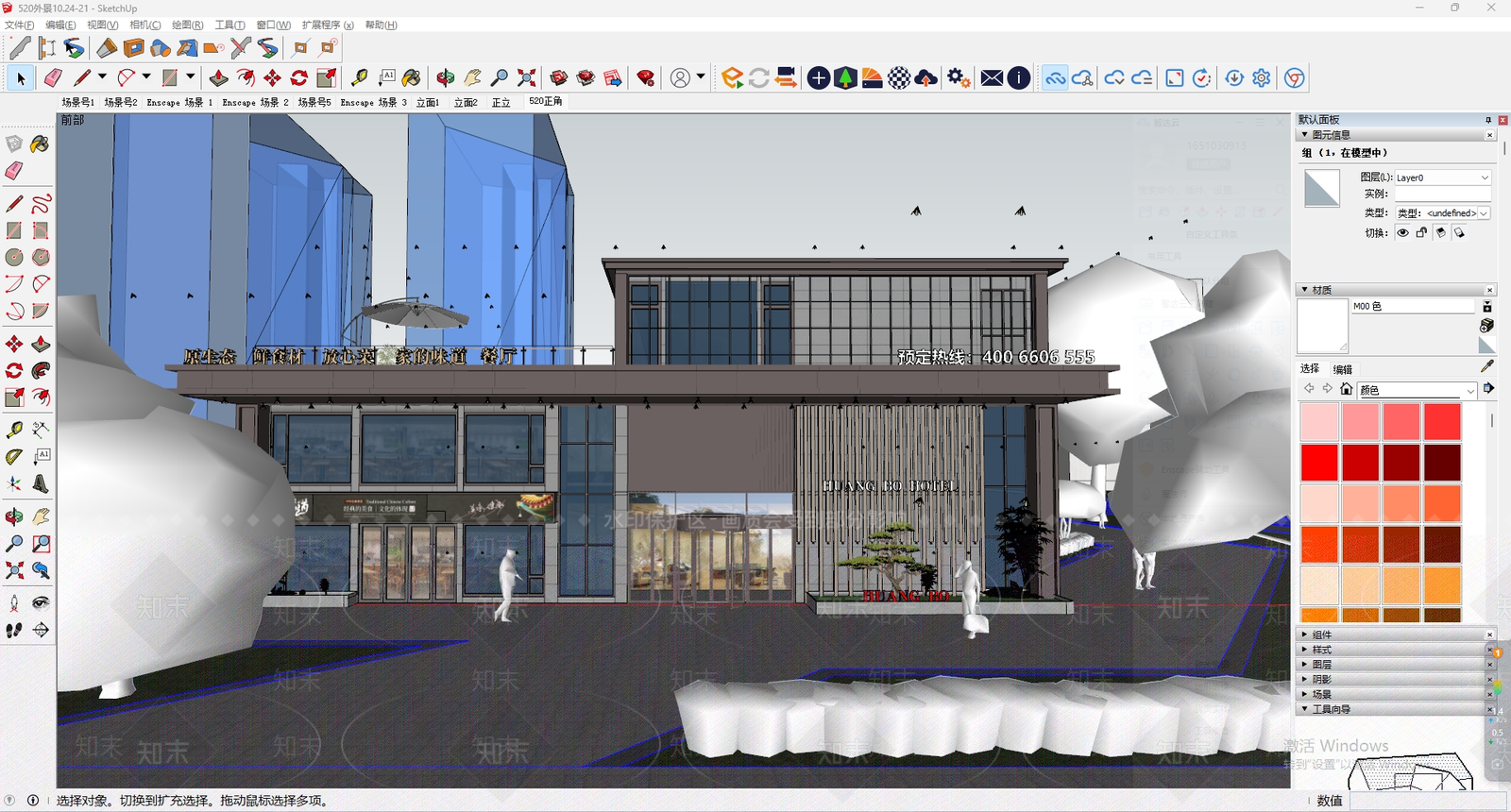The image size is (1511, 812).
Task: Click Zoom Extents in the top toolbar
Action: point(526,78)
